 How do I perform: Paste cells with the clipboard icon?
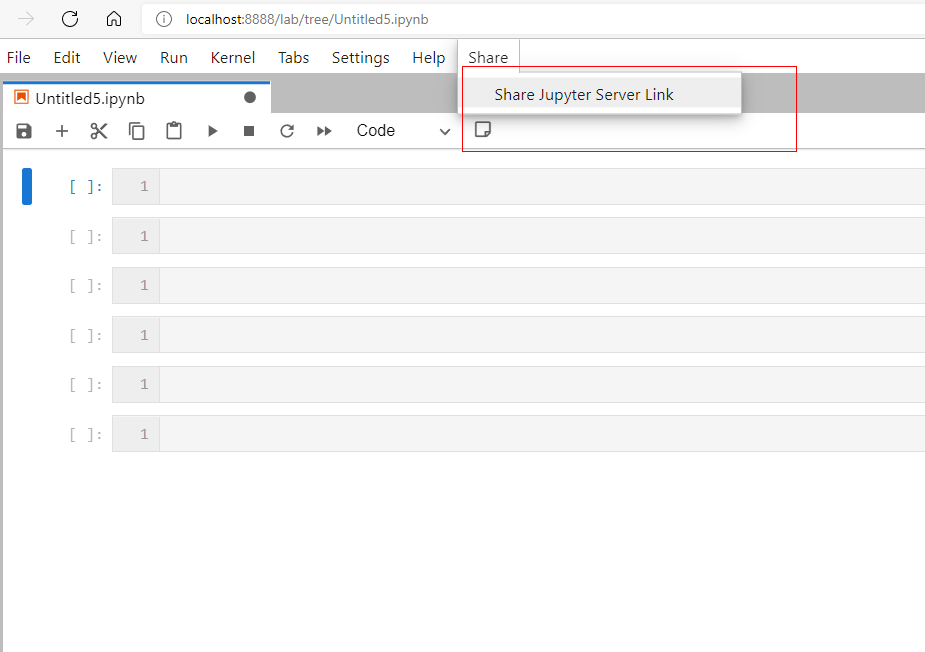click(174, 131)
